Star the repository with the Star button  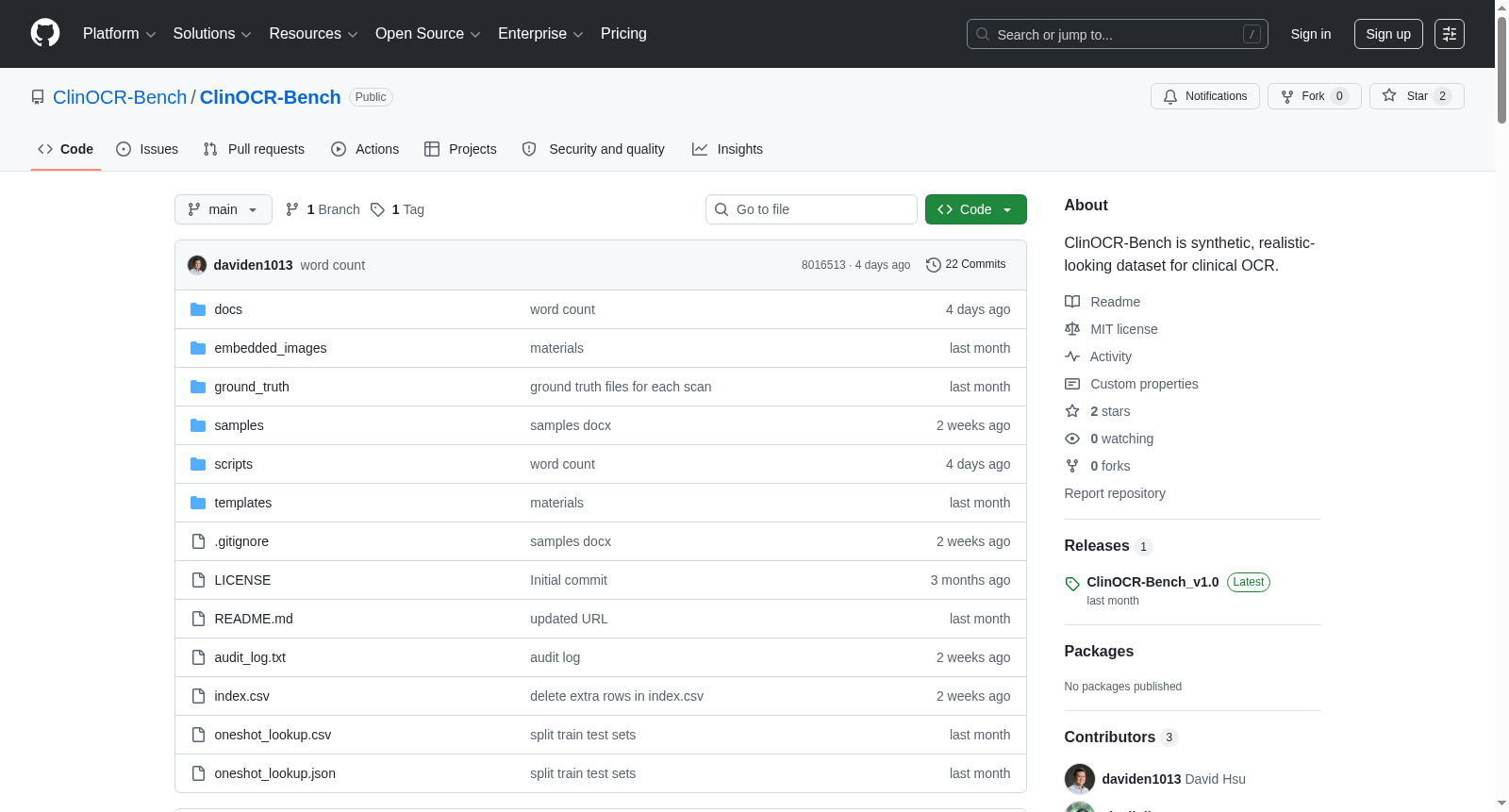point(1417,96)
